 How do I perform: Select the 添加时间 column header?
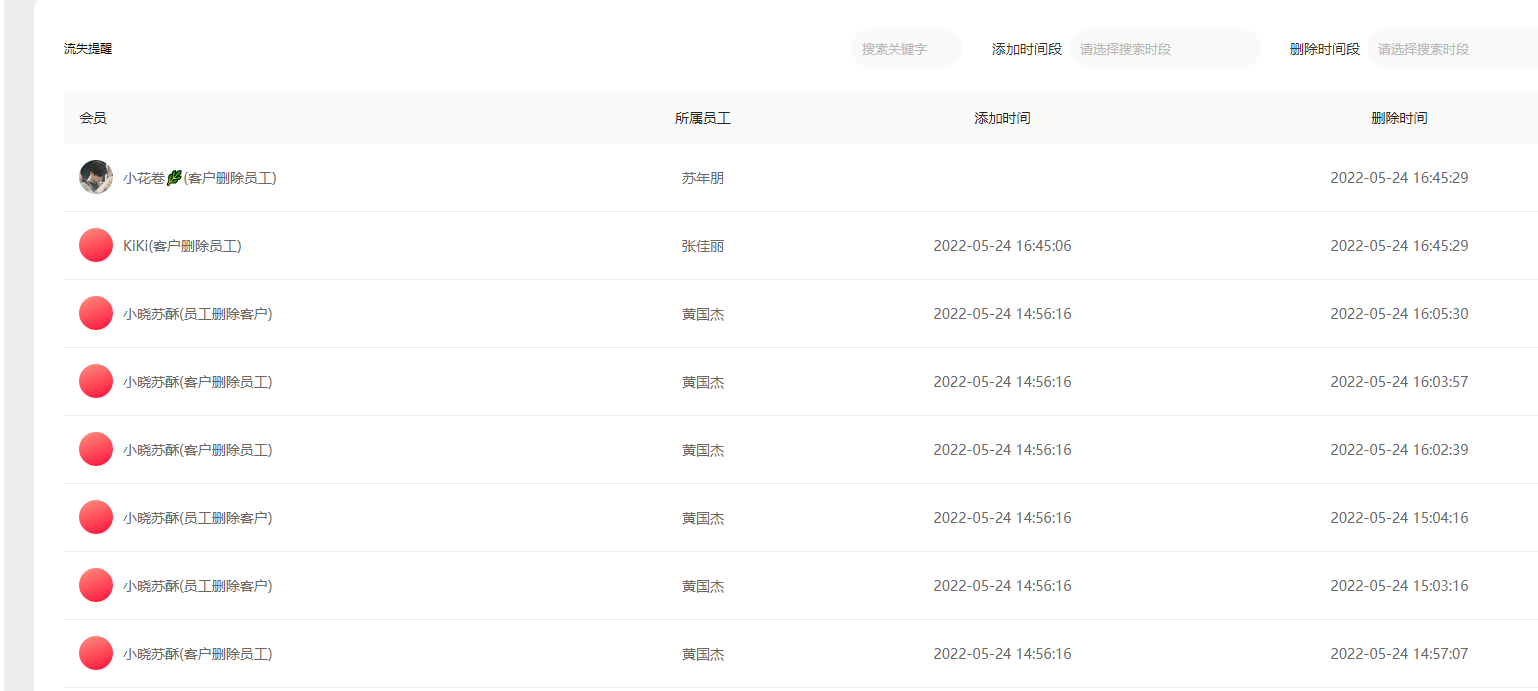1002,118
